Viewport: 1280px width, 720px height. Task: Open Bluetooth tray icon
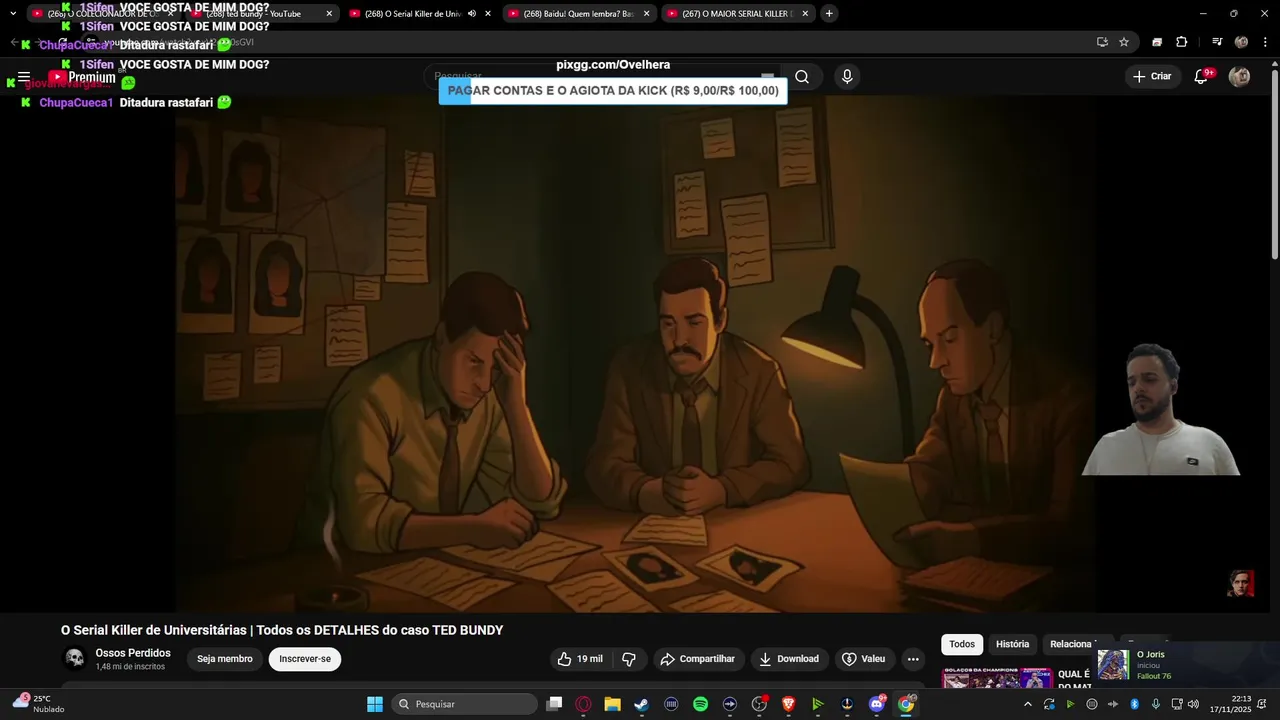coord(1134,704)
